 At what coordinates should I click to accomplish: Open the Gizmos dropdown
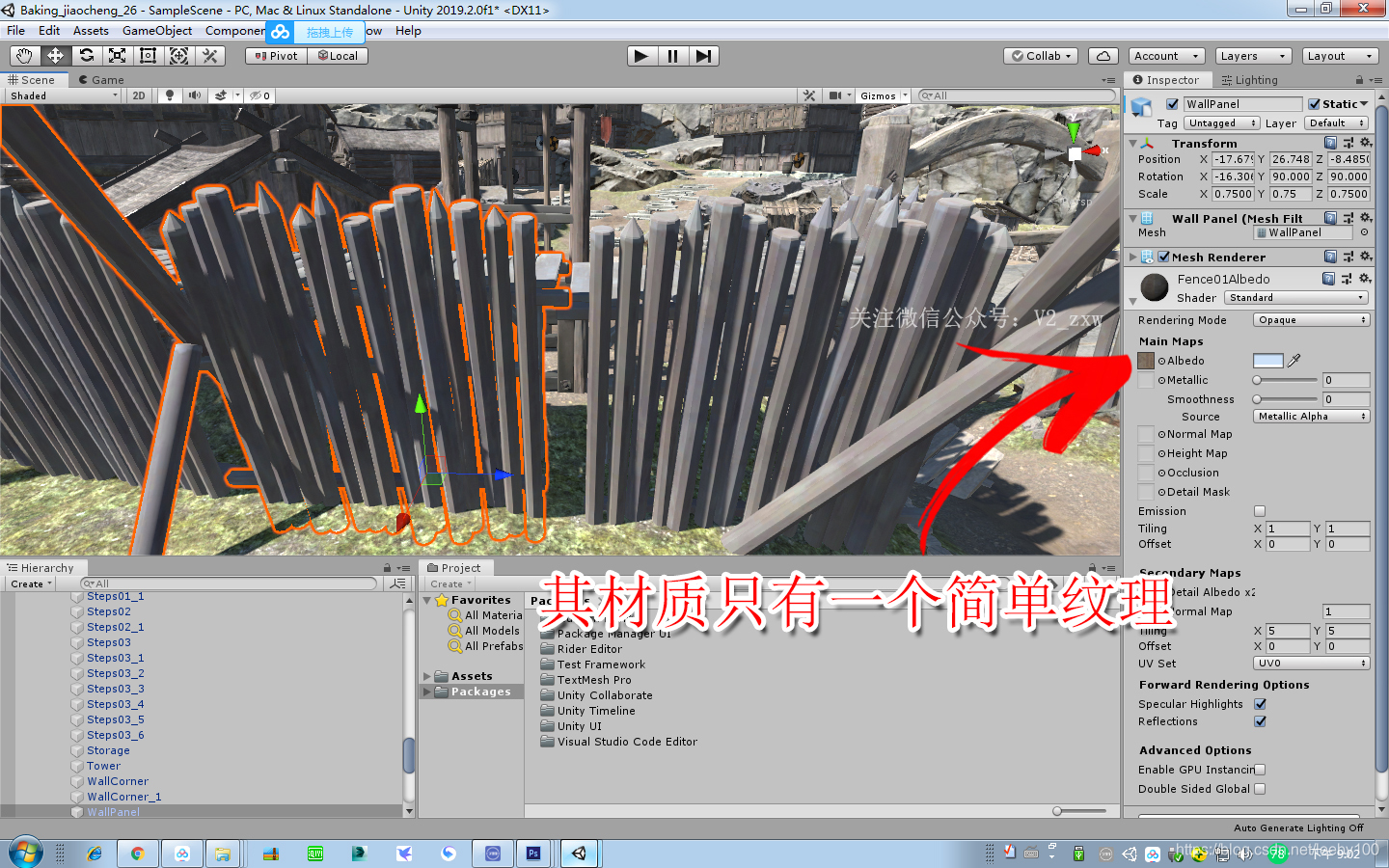[883, 95]
